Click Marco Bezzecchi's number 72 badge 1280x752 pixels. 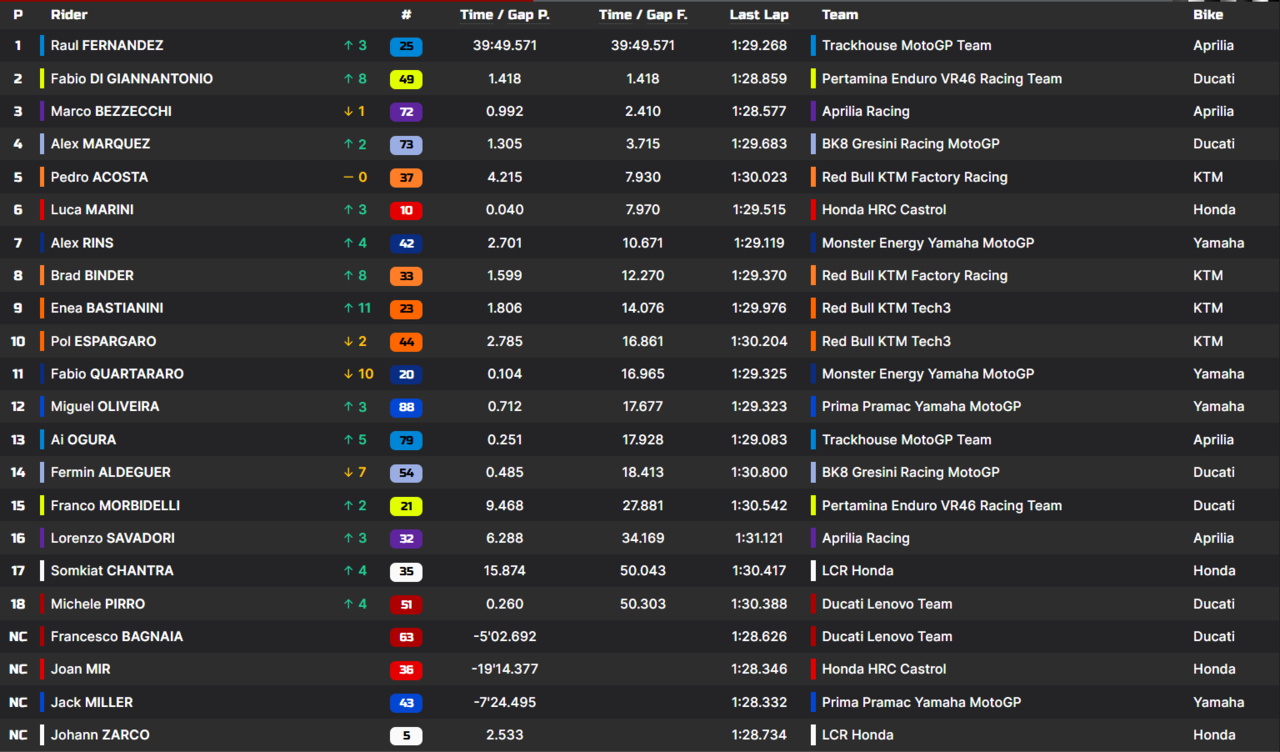[406, 112]
